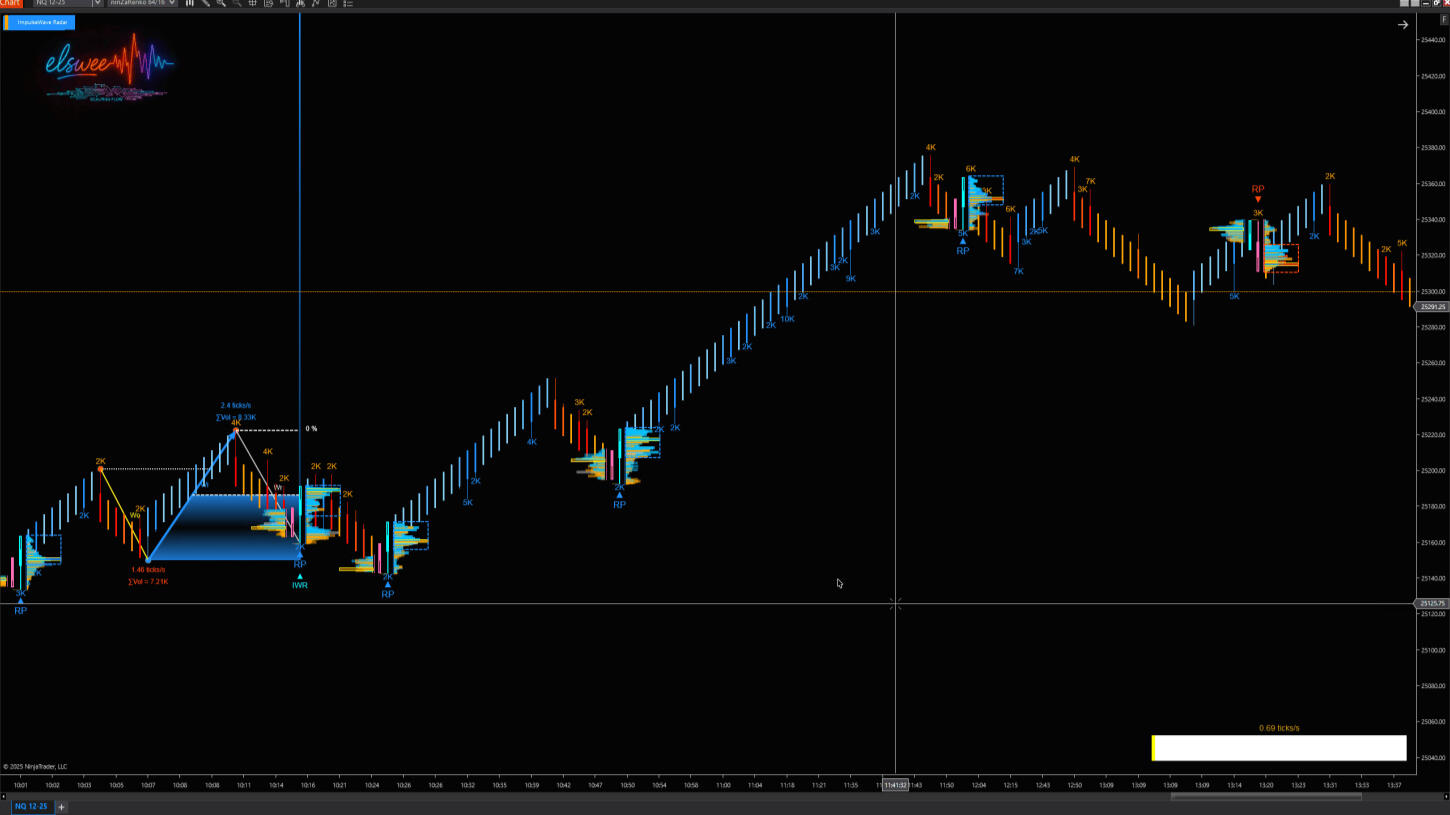Click the 25291.25 current price marker
The width and height of the screenshot is (1450, 815).
[1432, 307]
